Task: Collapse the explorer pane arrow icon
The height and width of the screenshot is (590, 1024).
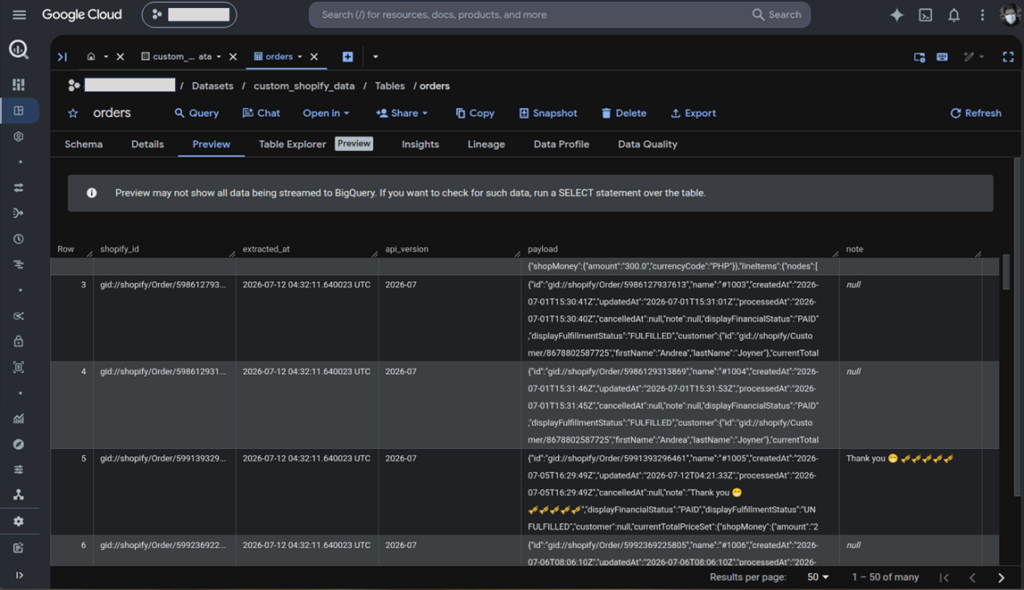Action: point(62,57)
